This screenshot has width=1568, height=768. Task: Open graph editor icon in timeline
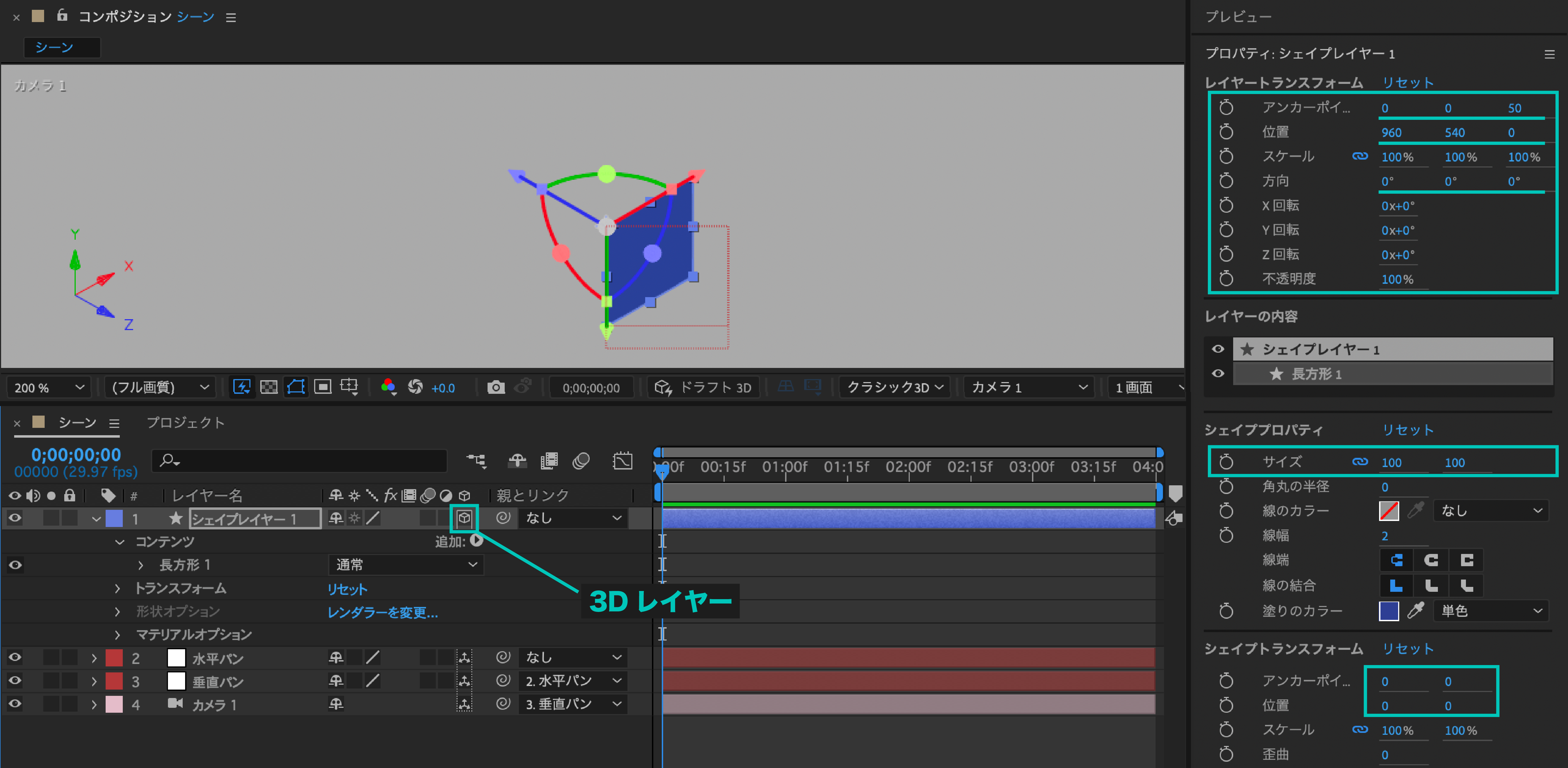coord(622,461)
